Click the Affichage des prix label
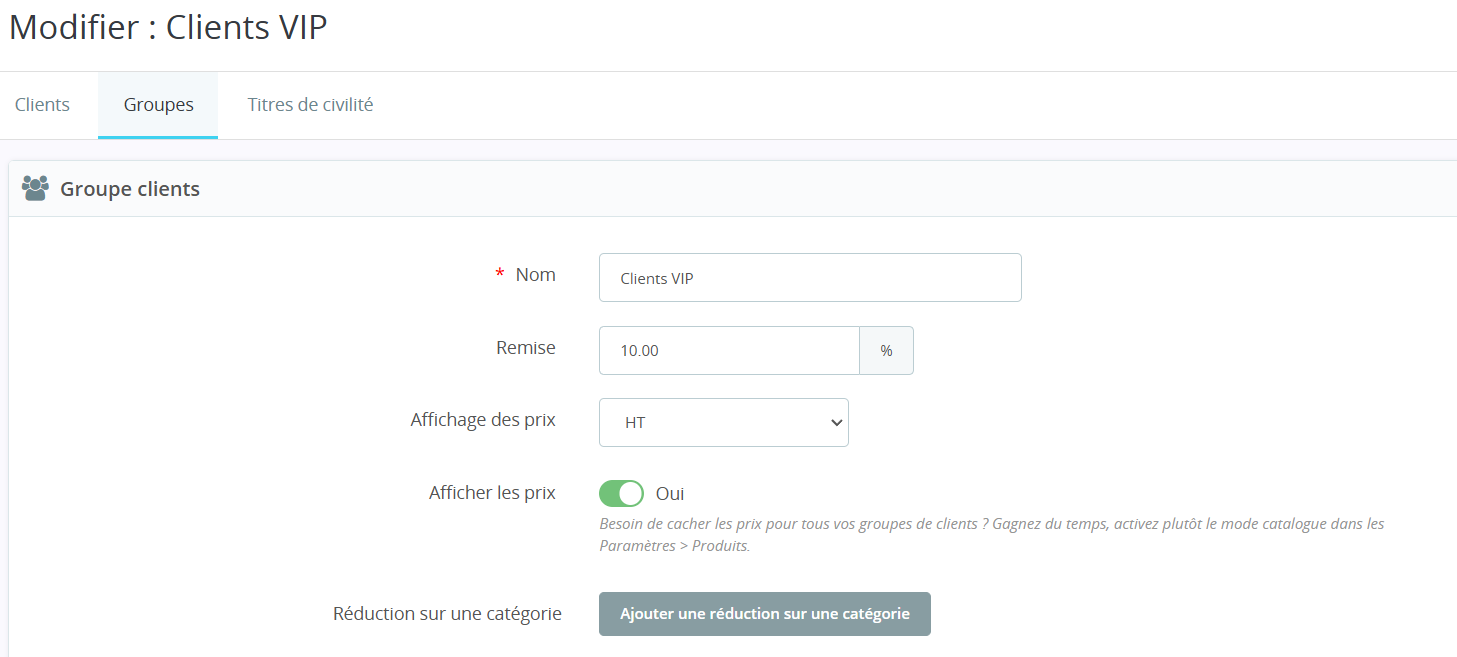The image size is (1457, 657). pos(483,420)
